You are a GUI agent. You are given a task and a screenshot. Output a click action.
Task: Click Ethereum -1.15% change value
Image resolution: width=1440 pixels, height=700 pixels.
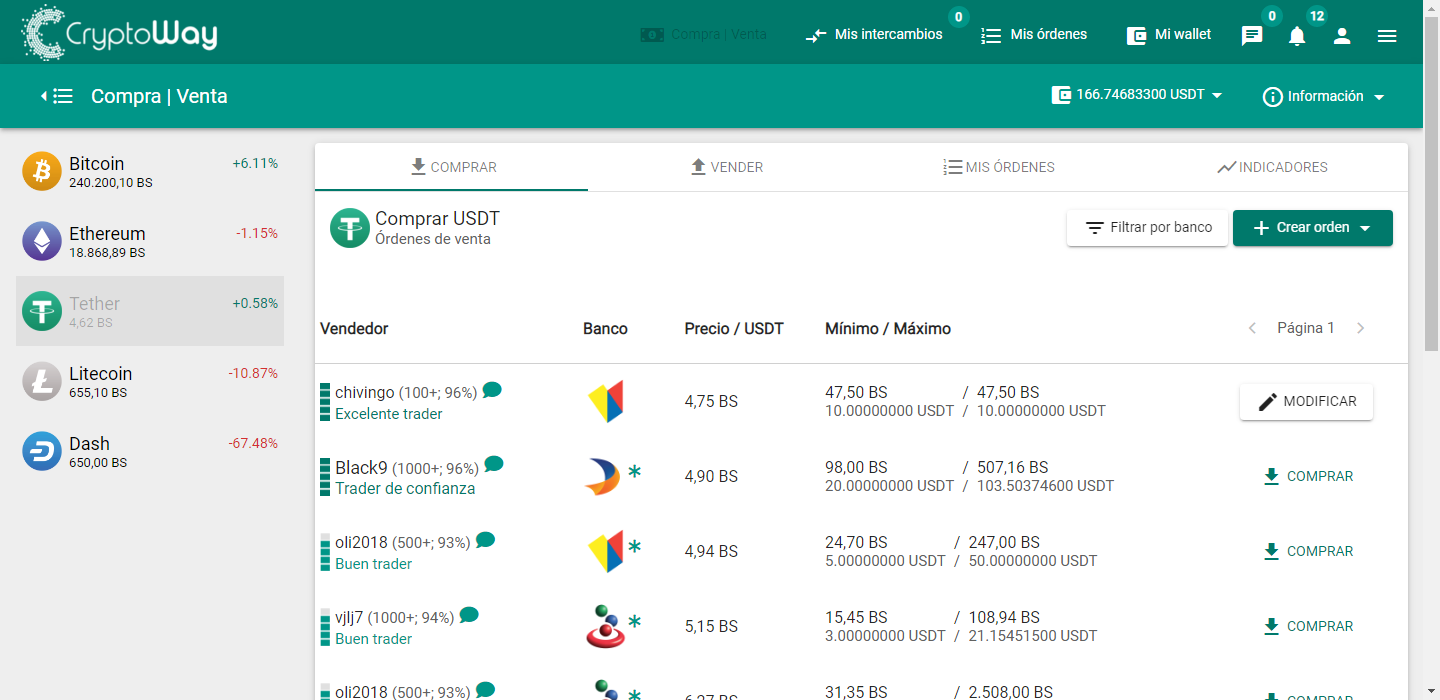(257, 233)
